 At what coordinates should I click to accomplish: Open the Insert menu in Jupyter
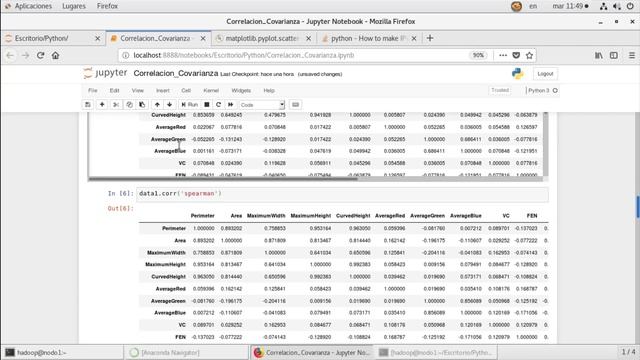click(162, 91)
